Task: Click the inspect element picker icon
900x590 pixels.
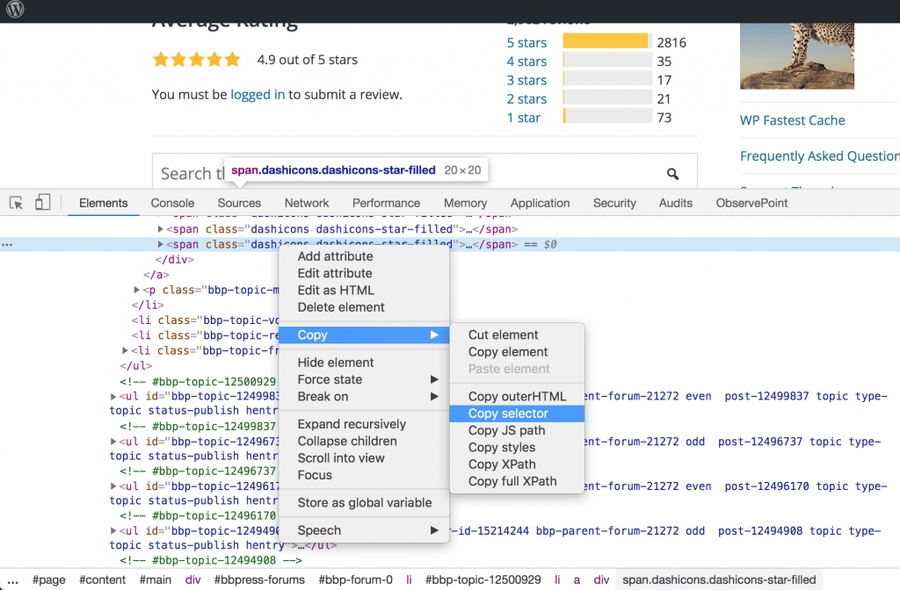Action: pos(16,203)
